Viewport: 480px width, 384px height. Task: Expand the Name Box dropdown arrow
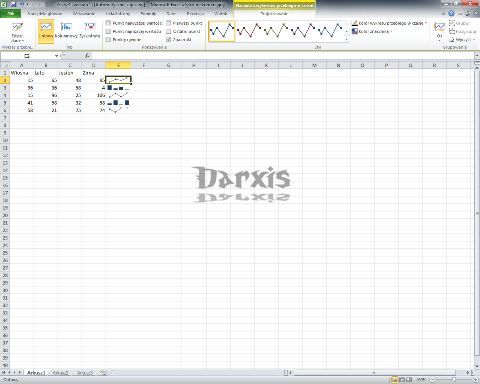pos(56,56)
